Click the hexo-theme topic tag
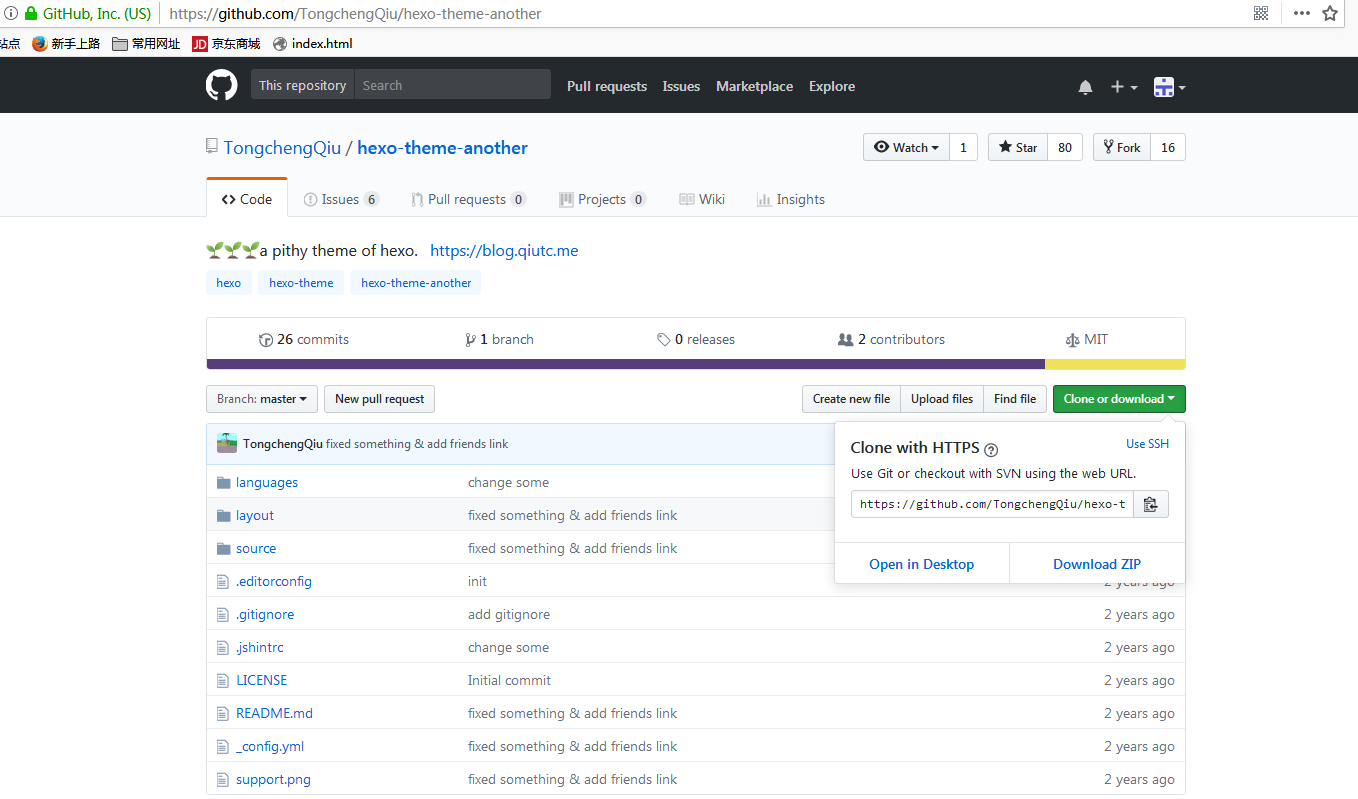The width and height of the screenshot is (1358, 799). click(301, 283)
